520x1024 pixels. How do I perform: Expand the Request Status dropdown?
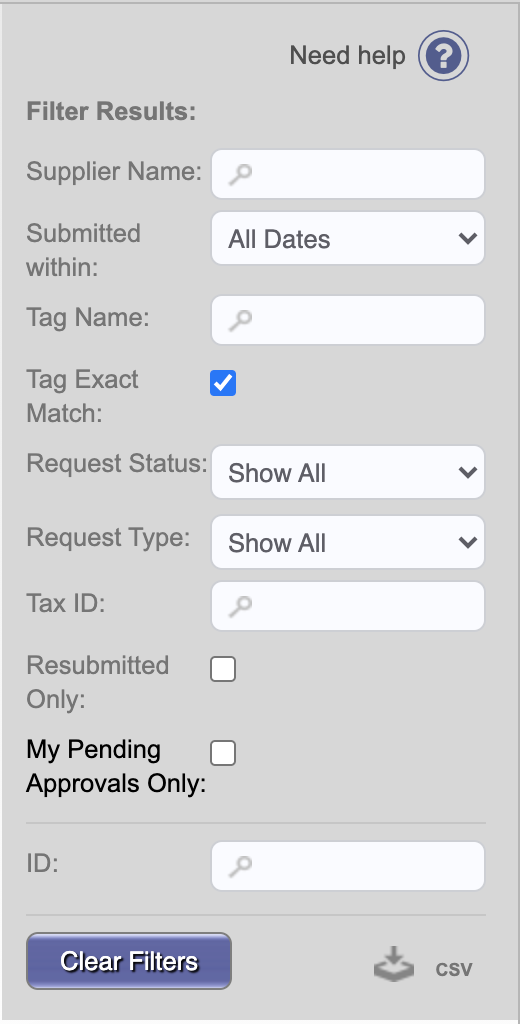348,472
